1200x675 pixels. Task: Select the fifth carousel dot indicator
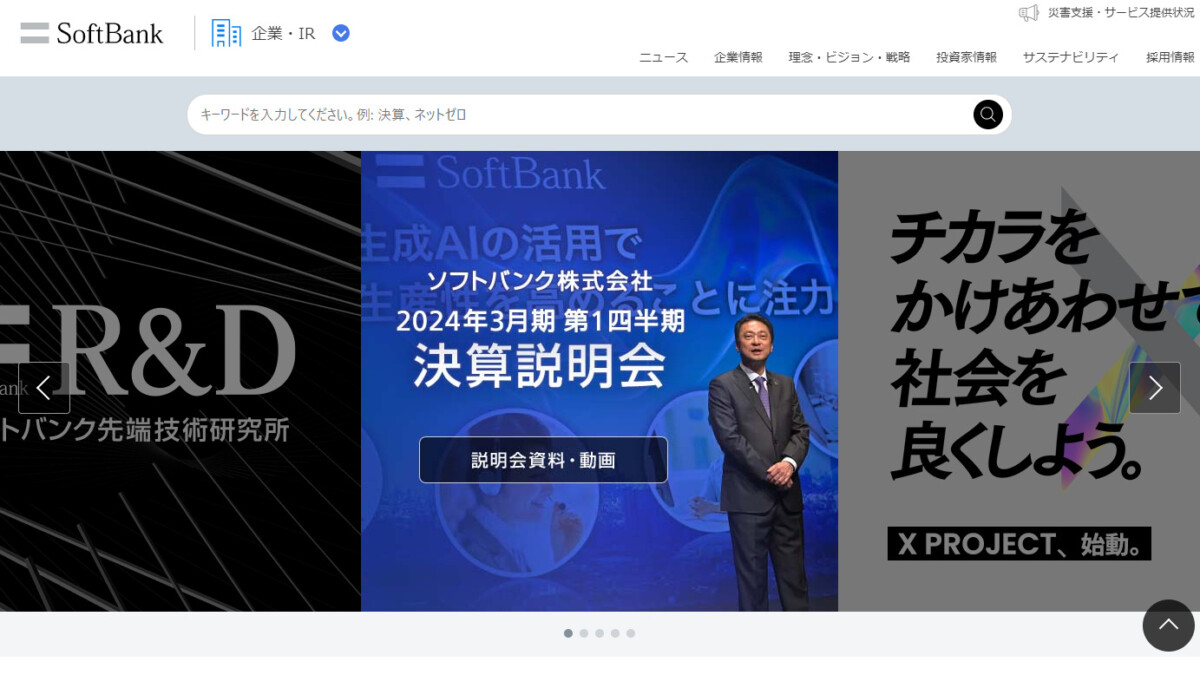630,633
